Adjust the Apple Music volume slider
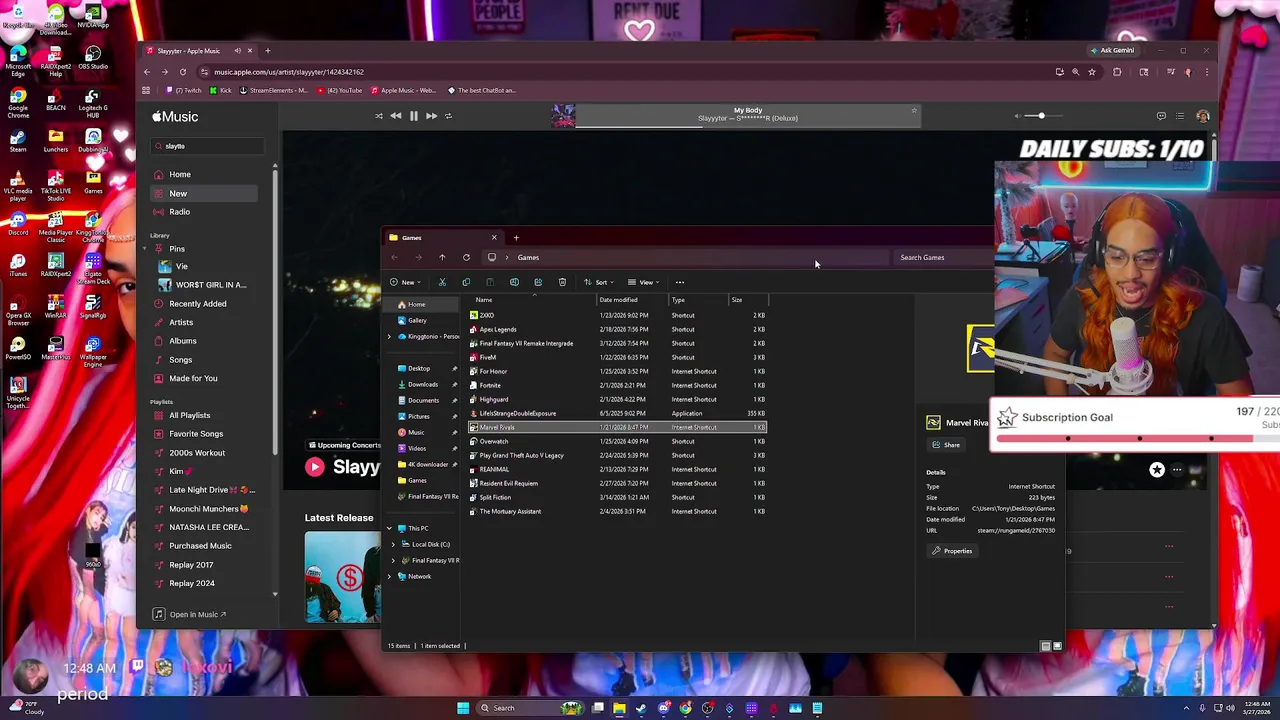Viewport: 1280px width, 720px height. tap(1040, 116)
